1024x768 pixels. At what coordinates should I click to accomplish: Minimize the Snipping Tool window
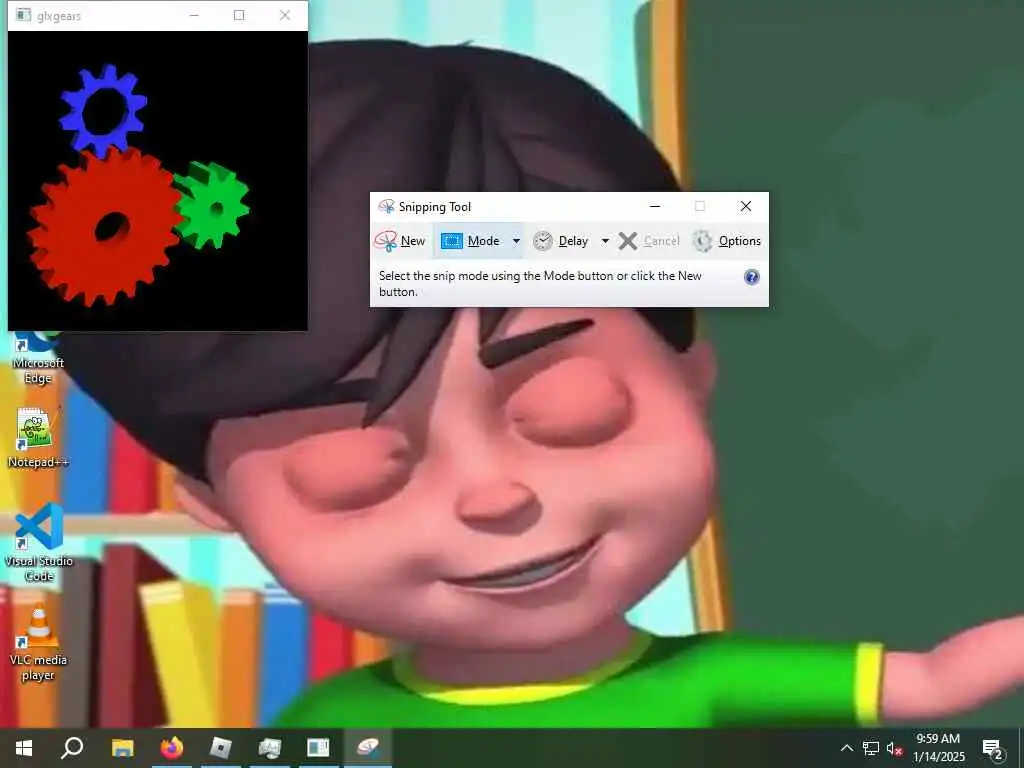[x=655, y=206]
